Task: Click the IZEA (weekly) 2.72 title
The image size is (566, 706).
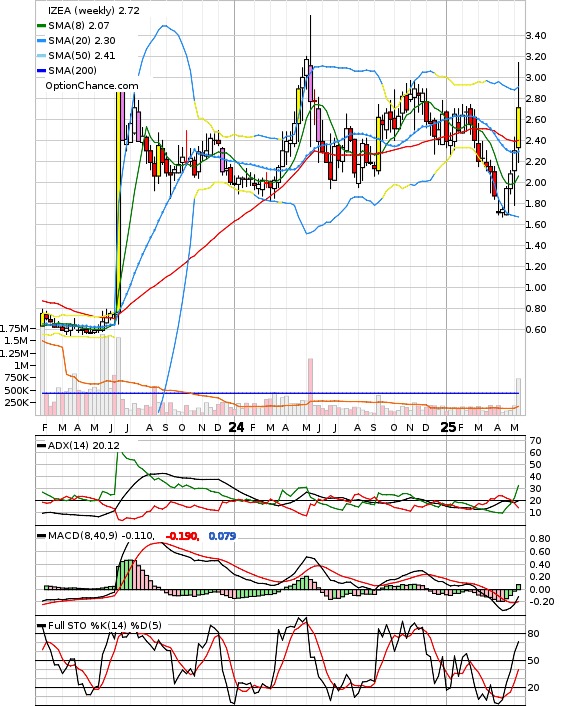Action: [94, 10]
